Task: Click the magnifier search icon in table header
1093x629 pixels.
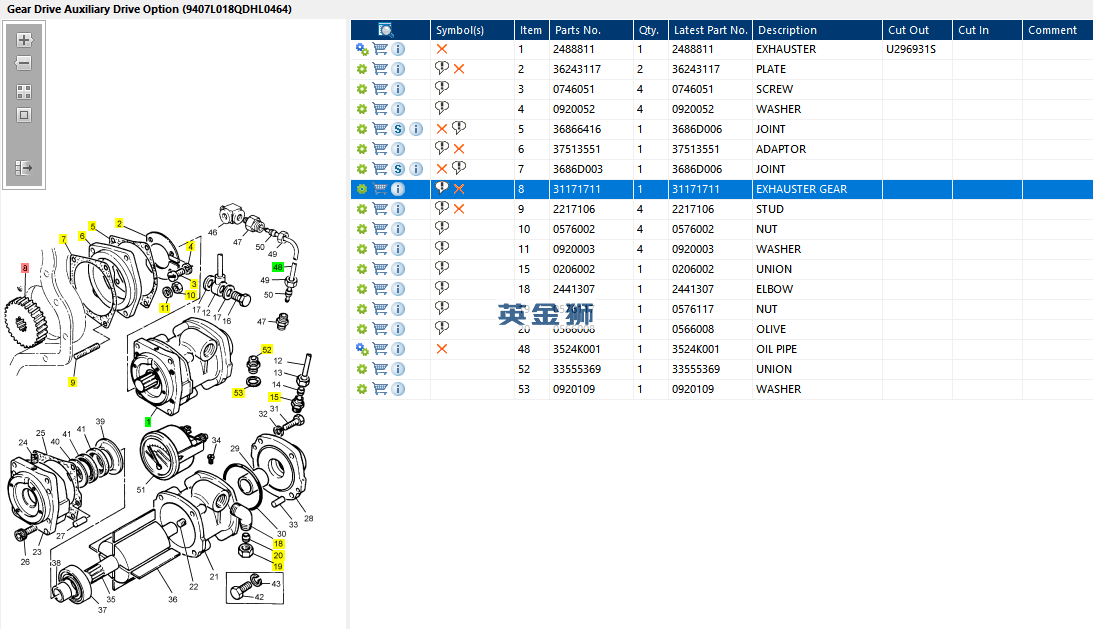Action: point(385,30)
